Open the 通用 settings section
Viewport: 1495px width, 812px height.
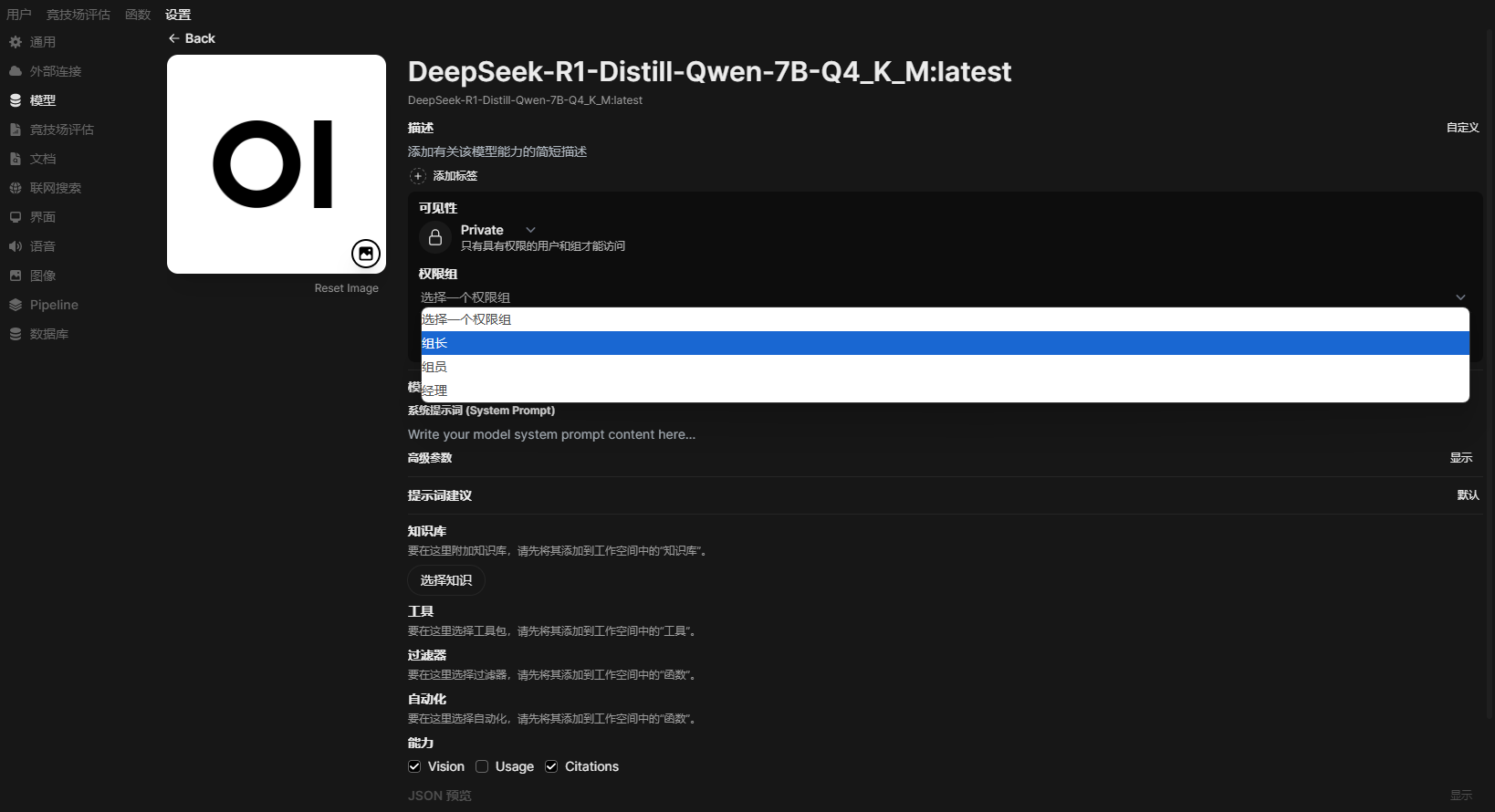coord(43,42)
